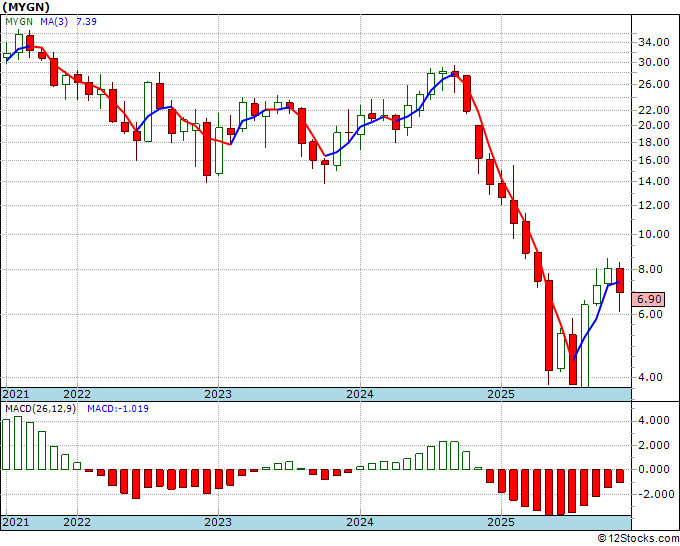Click the 6.00 price axis label
Image resolution: width=680 pixels, height=546 pixels.
tap(651, 314)
